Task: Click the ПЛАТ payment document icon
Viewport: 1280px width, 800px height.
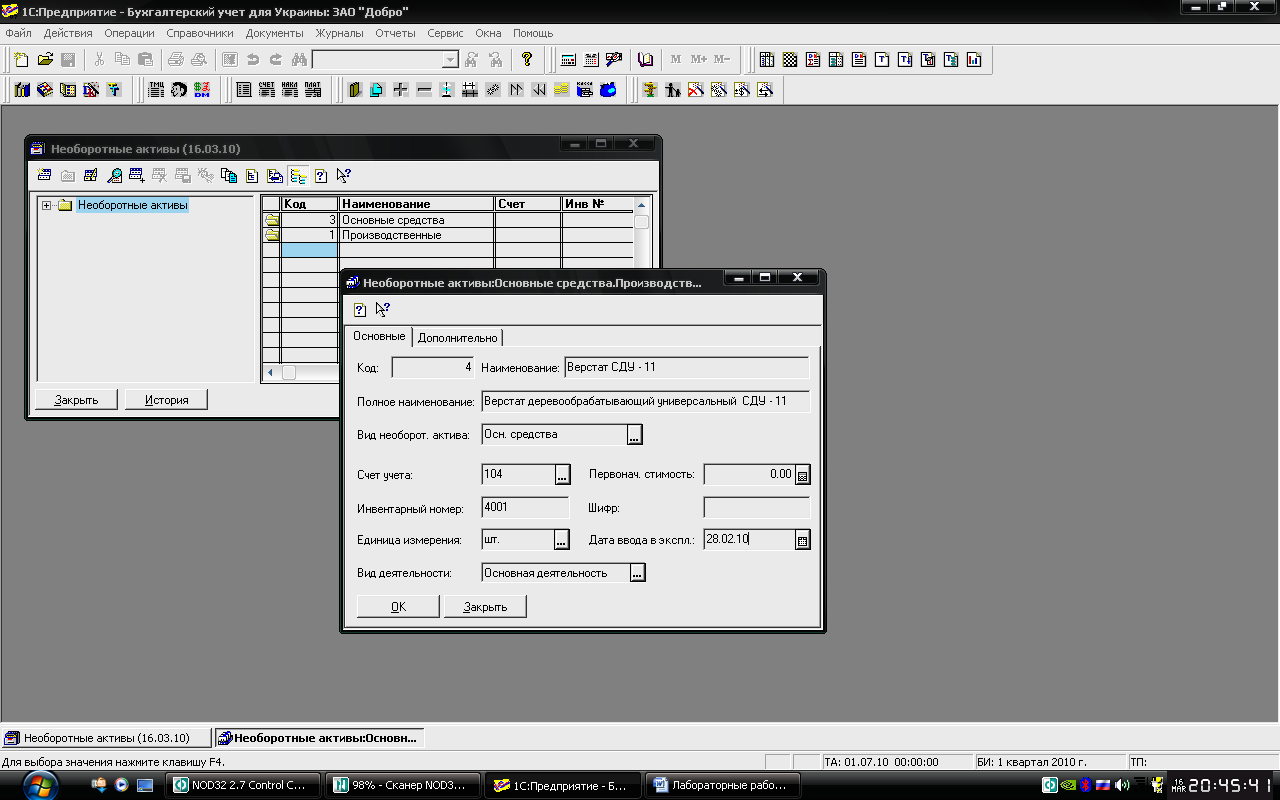Action: pos(313,90)
